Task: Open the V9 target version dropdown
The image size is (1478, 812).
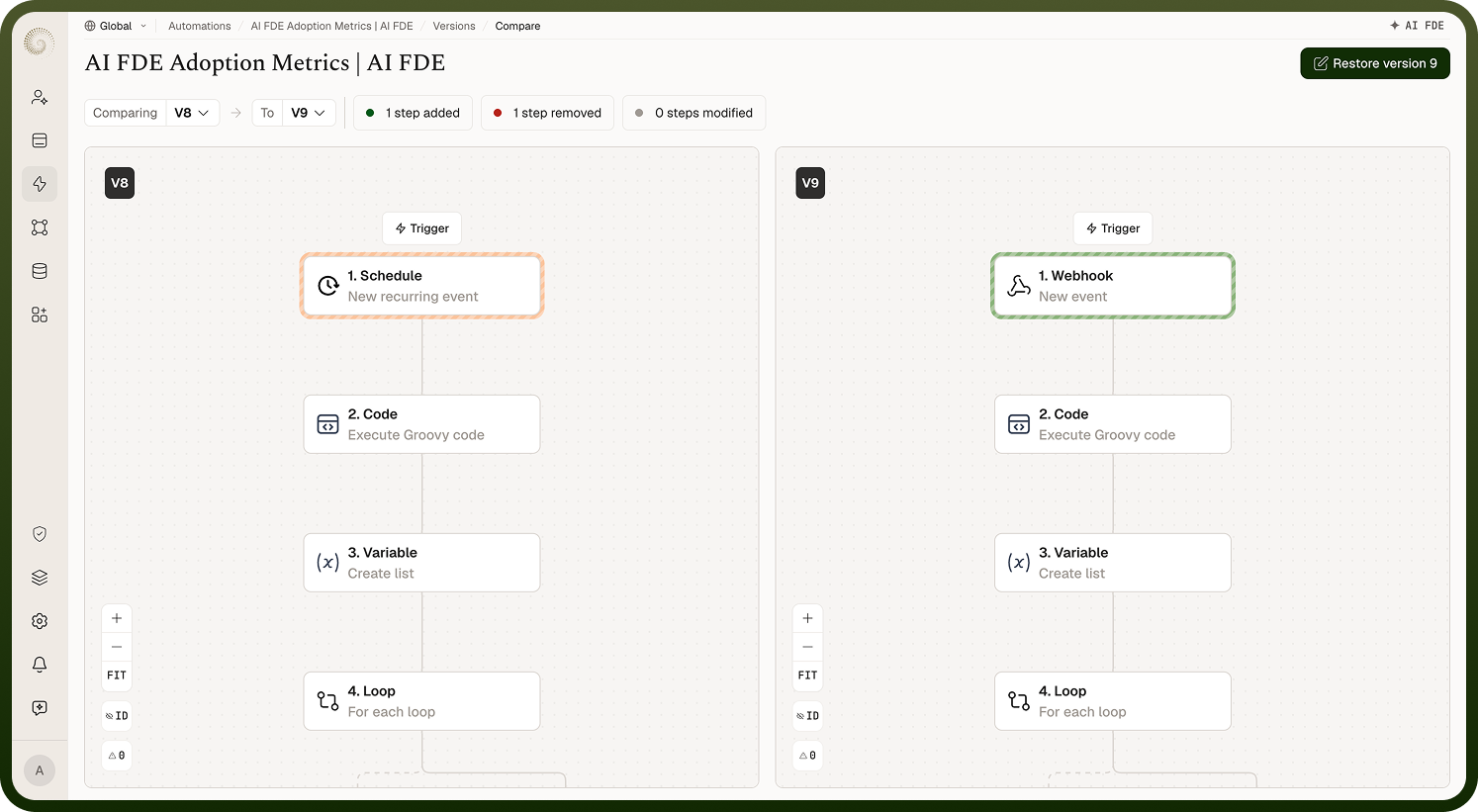Action: [309, 113]
